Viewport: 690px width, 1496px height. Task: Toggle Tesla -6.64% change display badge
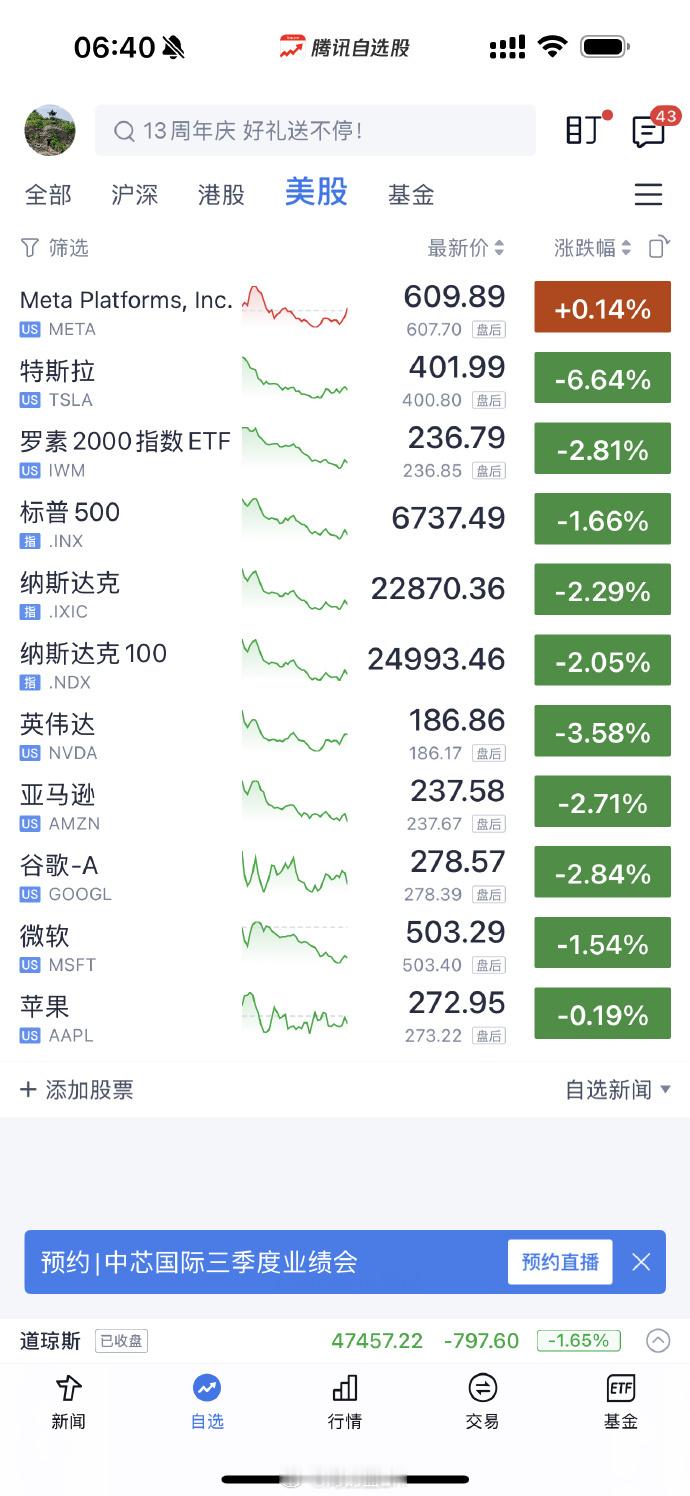[602, 379]
